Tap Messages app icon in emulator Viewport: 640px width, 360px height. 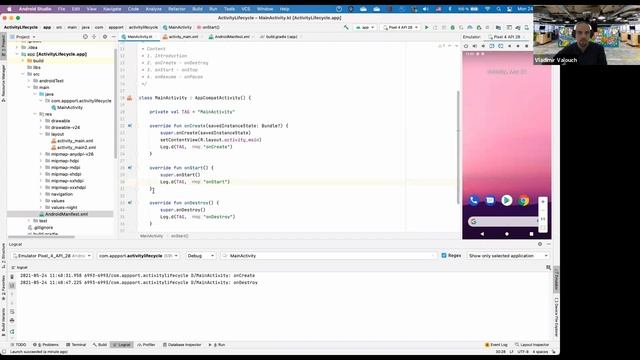[x=490, y=200]
